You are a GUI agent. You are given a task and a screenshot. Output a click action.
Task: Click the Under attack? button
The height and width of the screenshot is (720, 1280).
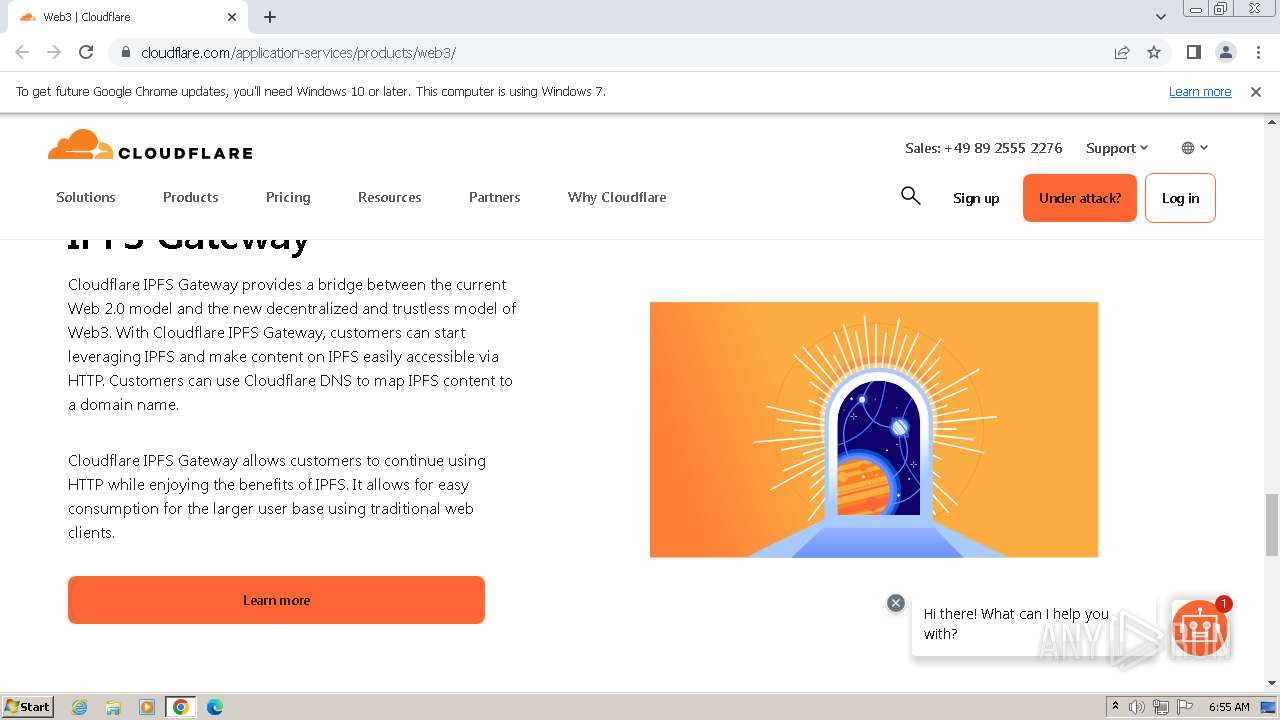tap(1079, 198)
